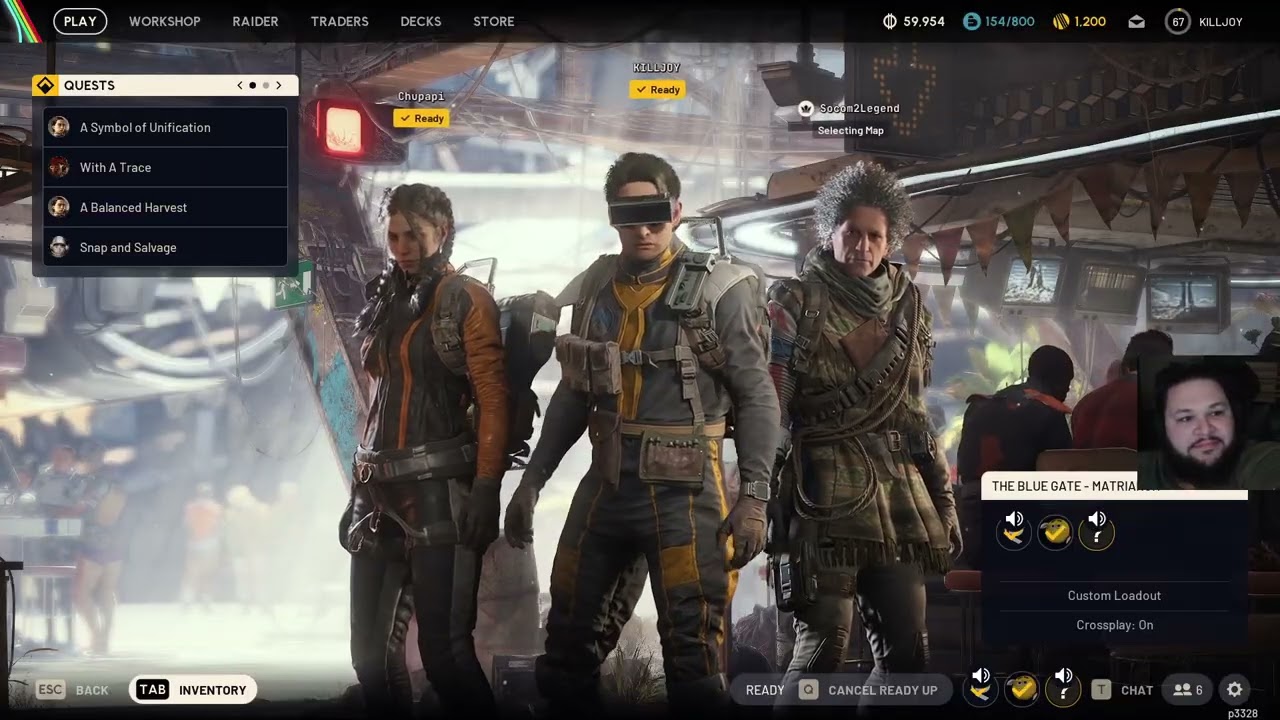Visit the STORE tab
The height and width of the screenshot is (720, 1280).
pos(494,21)
